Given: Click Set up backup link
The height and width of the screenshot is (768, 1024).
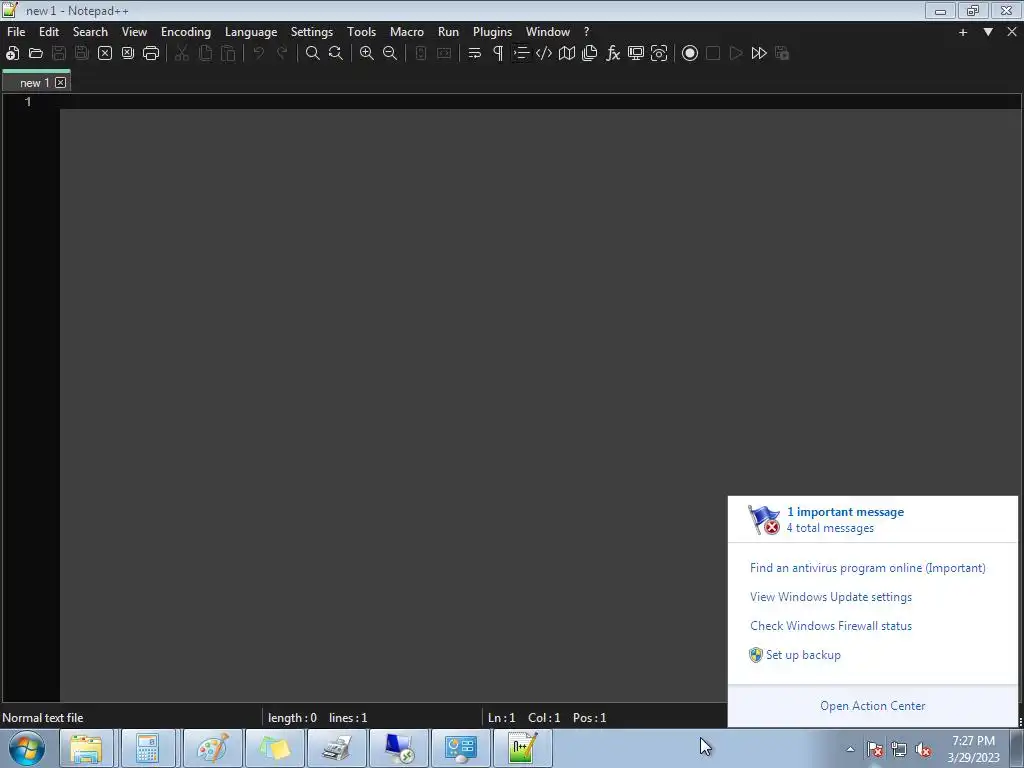Looking at the screenshot, I should tap(803, 655).
